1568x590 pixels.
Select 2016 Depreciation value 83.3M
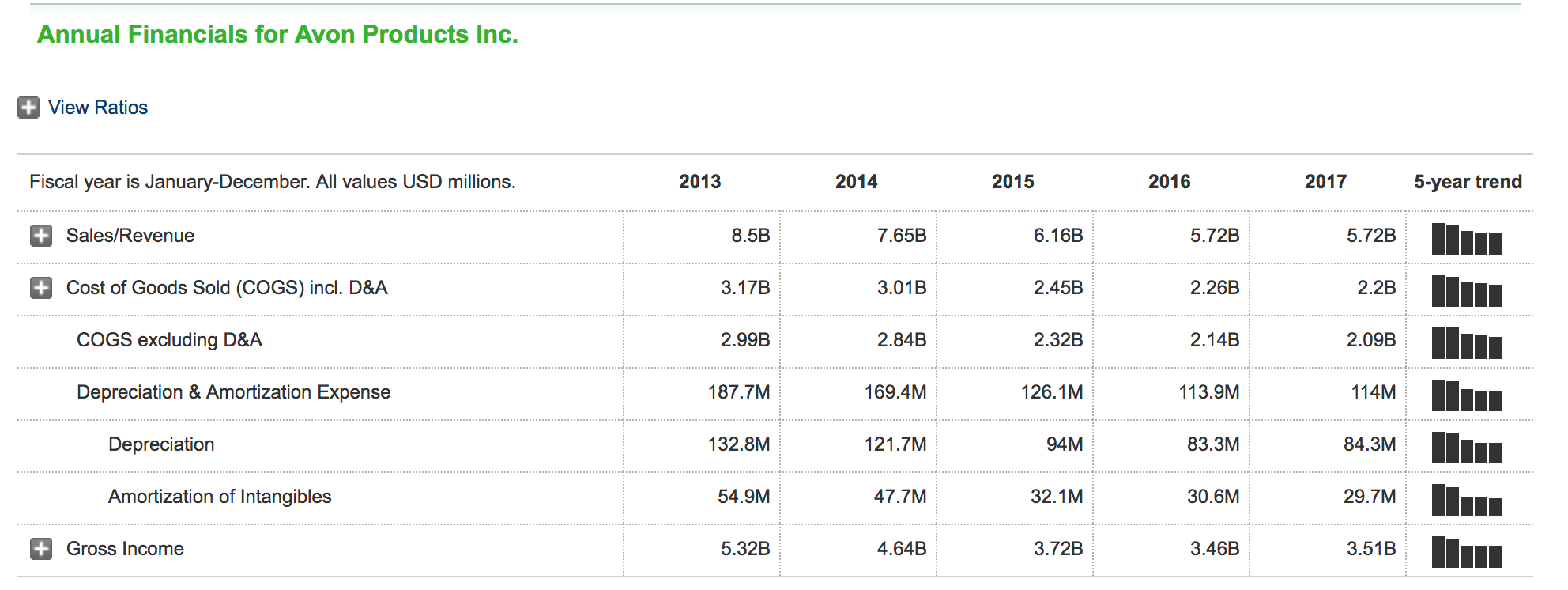point(1213,444)
